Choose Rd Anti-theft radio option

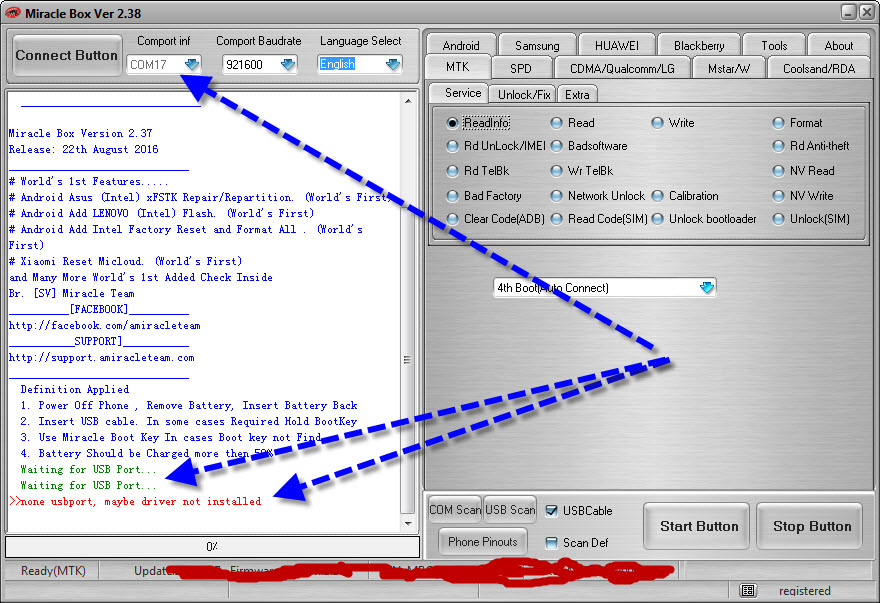tap(811, 146)
